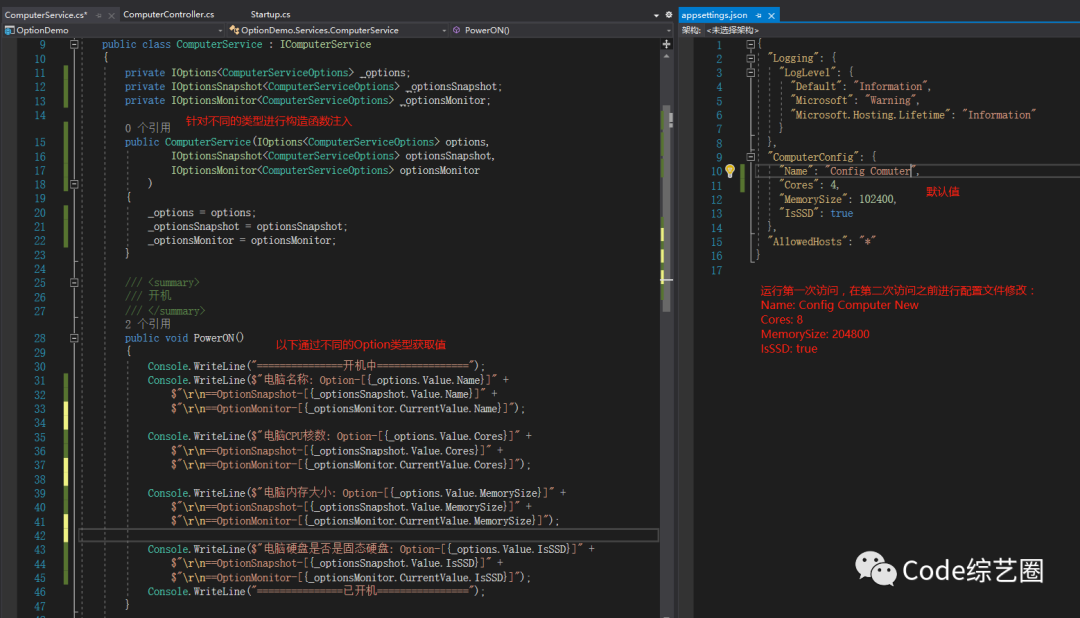Image resolution: width=1080 pixels, height=618 pixels.
Task: Open the JSON schema selector dropdown
Action: 731,30
